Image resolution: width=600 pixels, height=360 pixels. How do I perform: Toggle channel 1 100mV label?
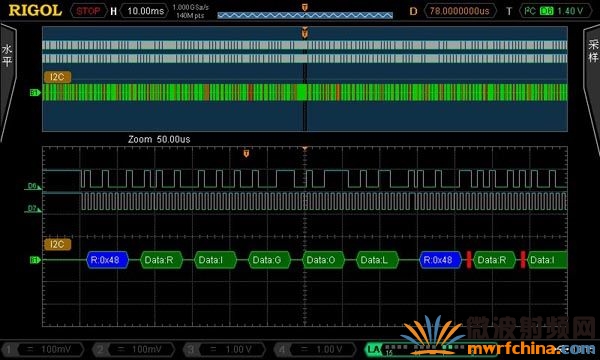(43, 349)
